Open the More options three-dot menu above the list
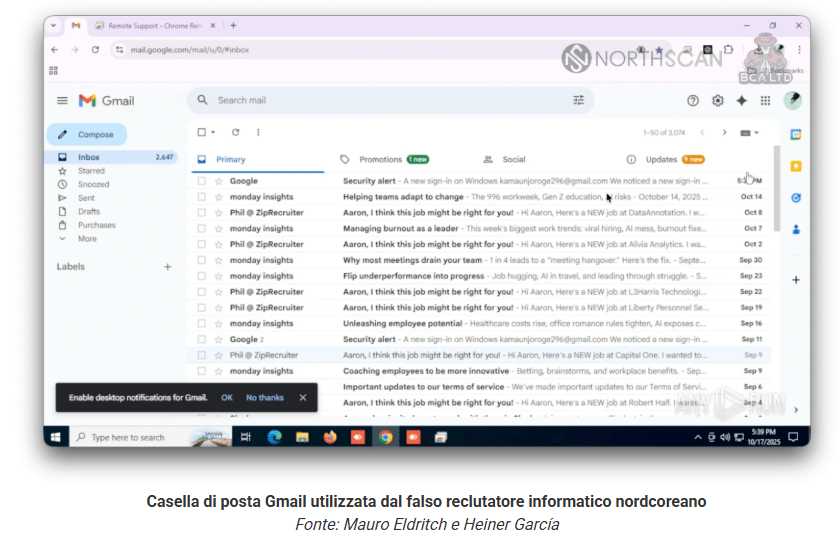 (258, 132)
